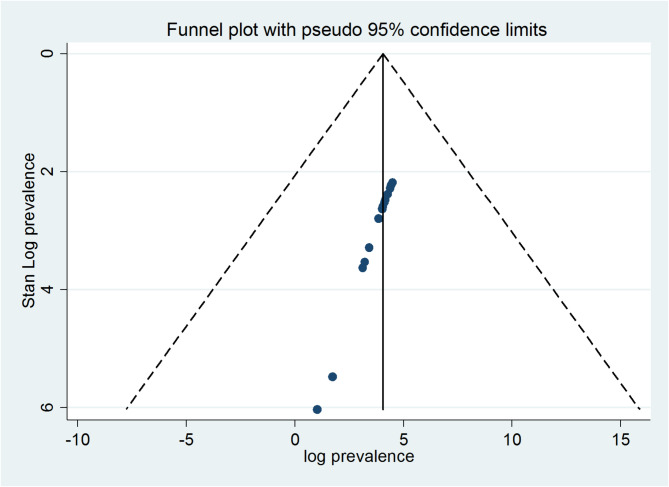Select the second-lowest data point in the plot
Image resolution: width=669 pixels, height=487 pixels.
(332, 376)
